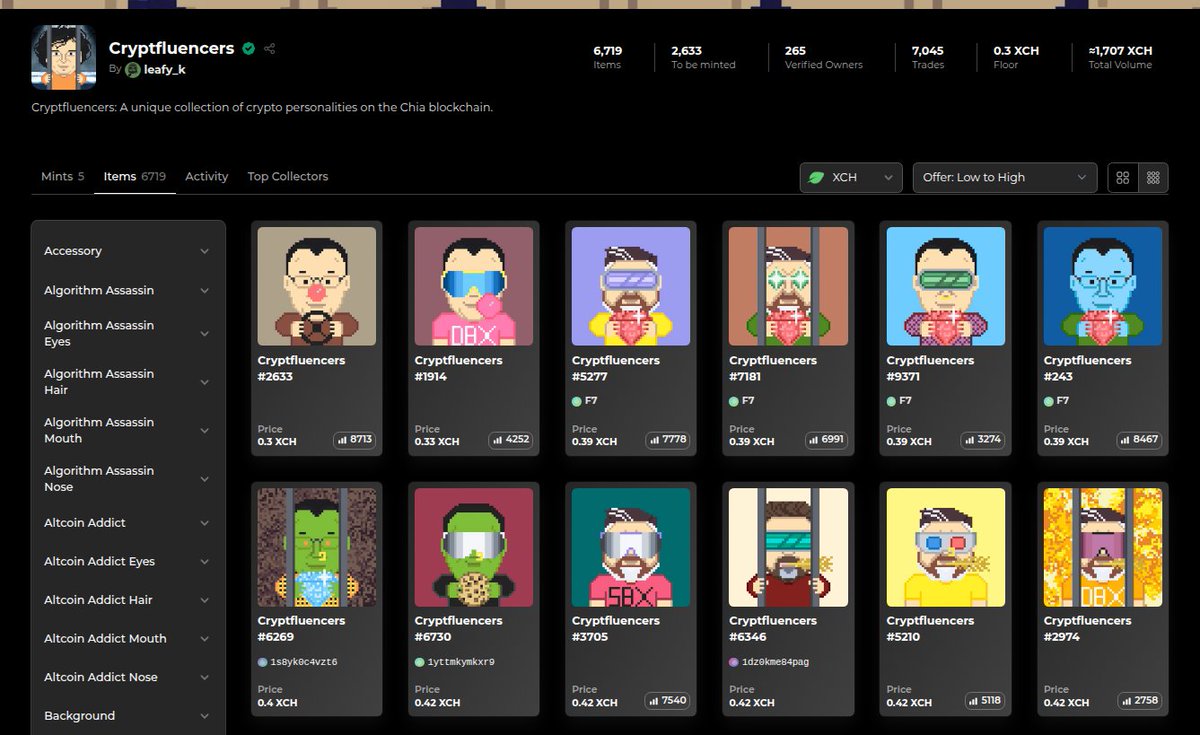Click owner address 1yttmkymkxr9
1200x735 pixels.
click(455, 662)
